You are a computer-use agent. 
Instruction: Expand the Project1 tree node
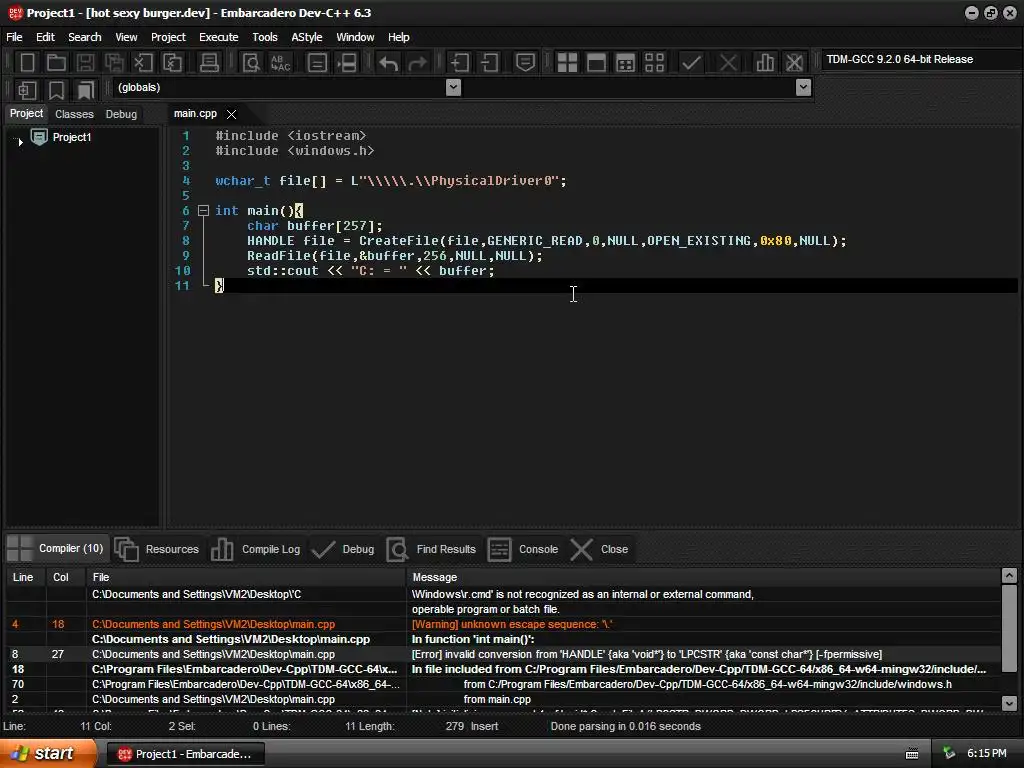(20, 141)
